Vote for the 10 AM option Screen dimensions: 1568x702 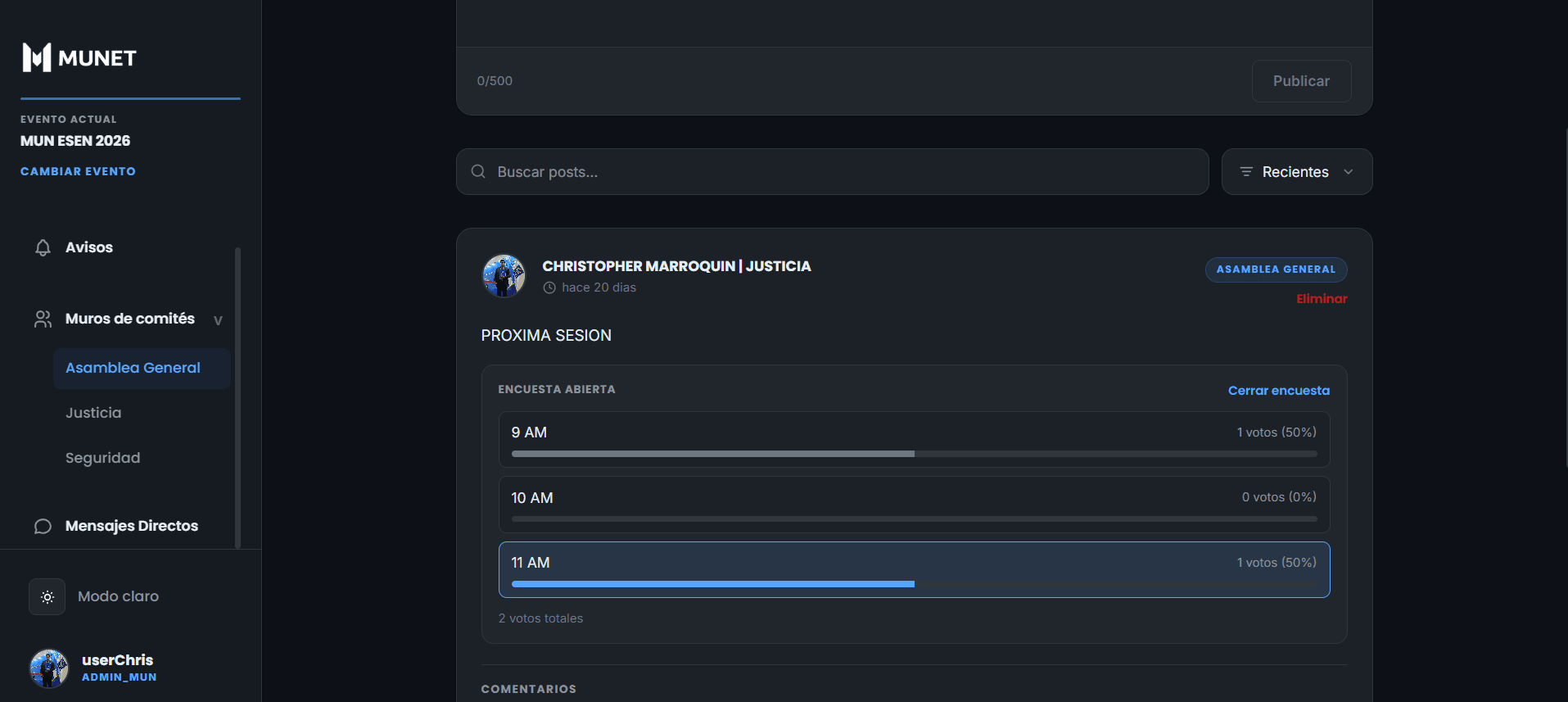point(914,505)
